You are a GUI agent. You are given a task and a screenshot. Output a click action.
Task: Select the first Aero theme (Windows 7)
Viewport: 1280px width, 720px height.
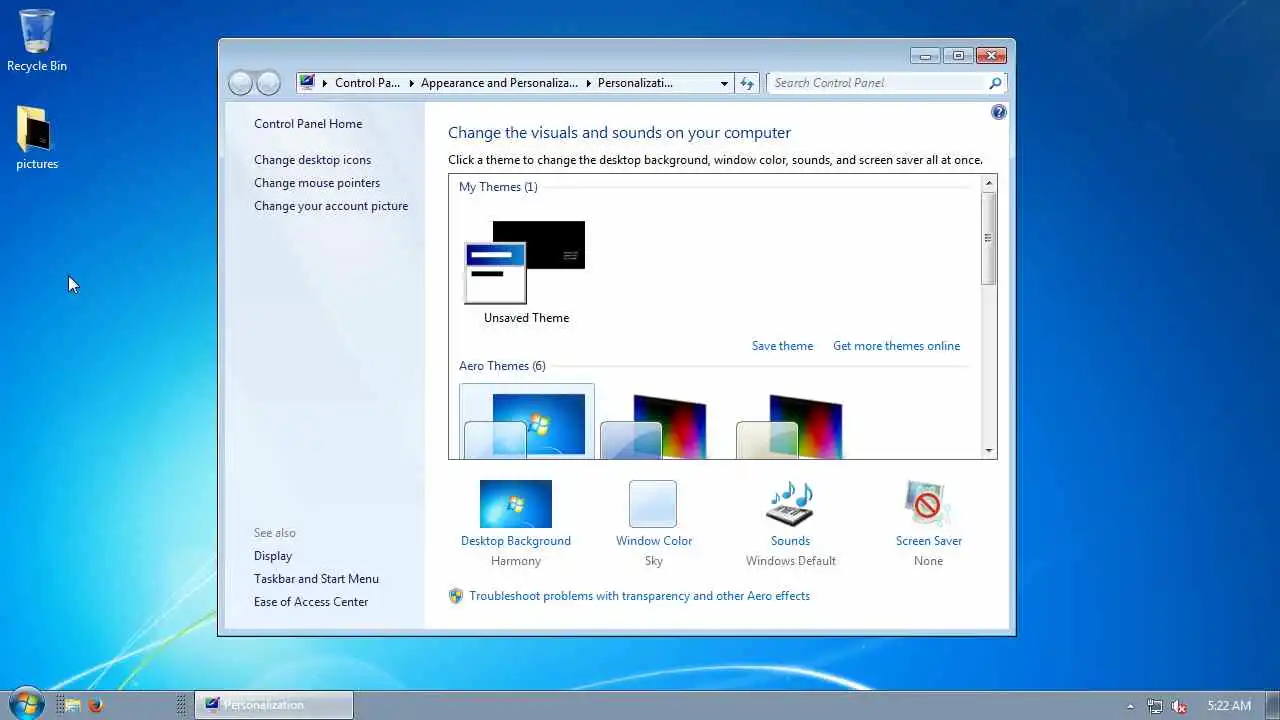pos(527,421)
